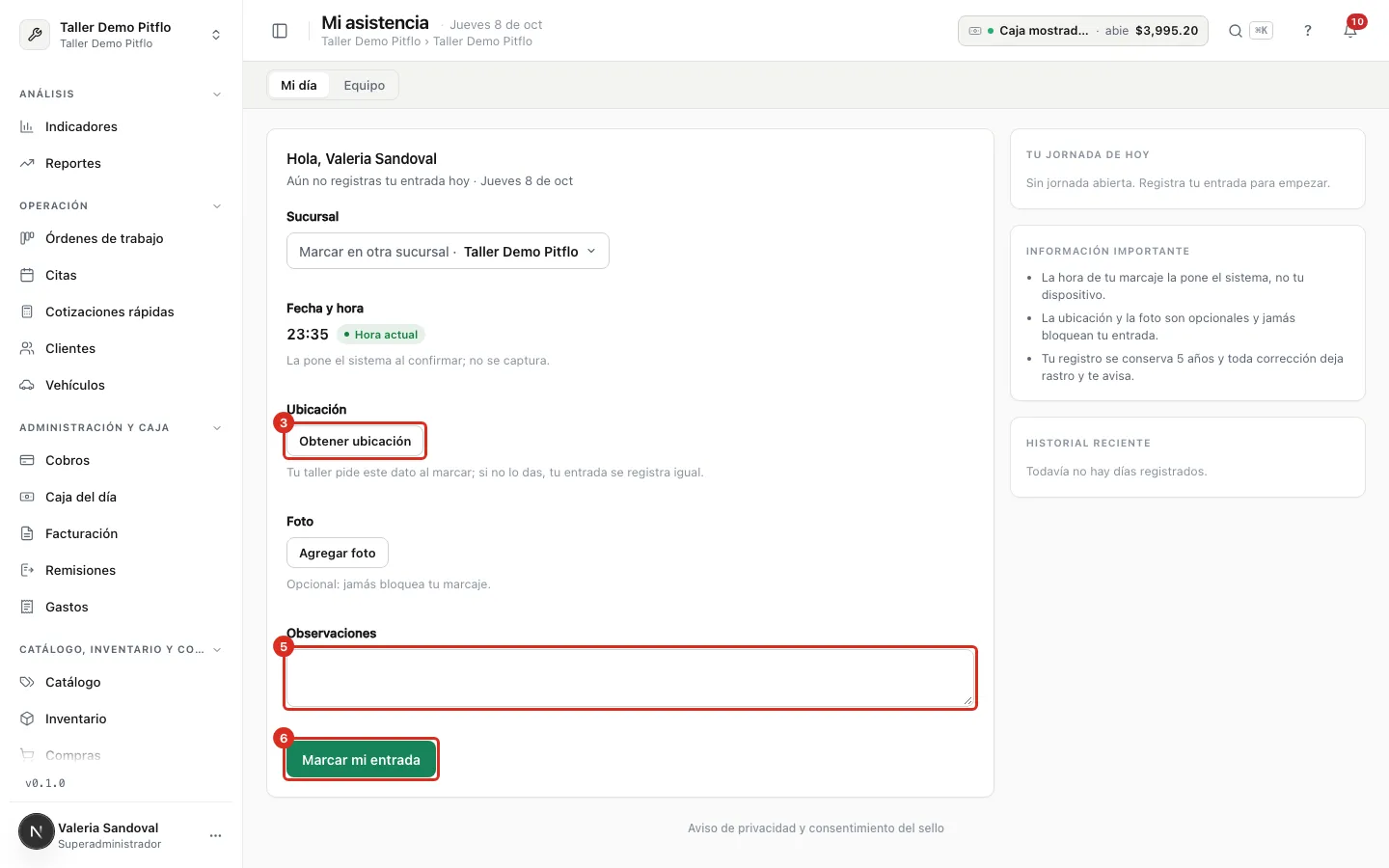Open the search magnifier icon
This screenshot has width=1389, height=868.
point(1235,31)
